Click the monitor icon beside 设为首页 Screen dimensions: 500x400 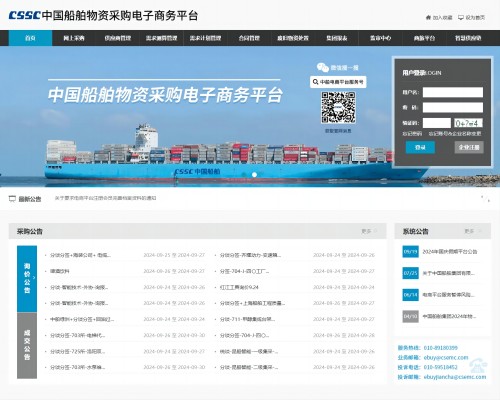[461, 18]
